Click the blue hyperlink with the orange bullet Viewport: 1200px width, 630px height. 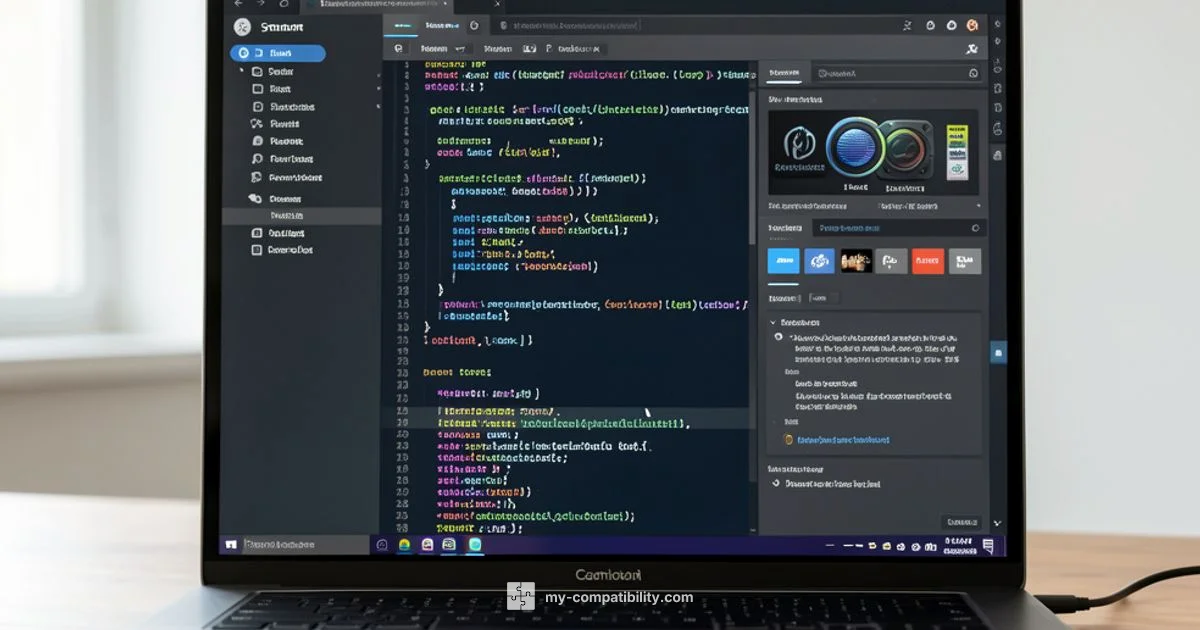tap(842, 440)
